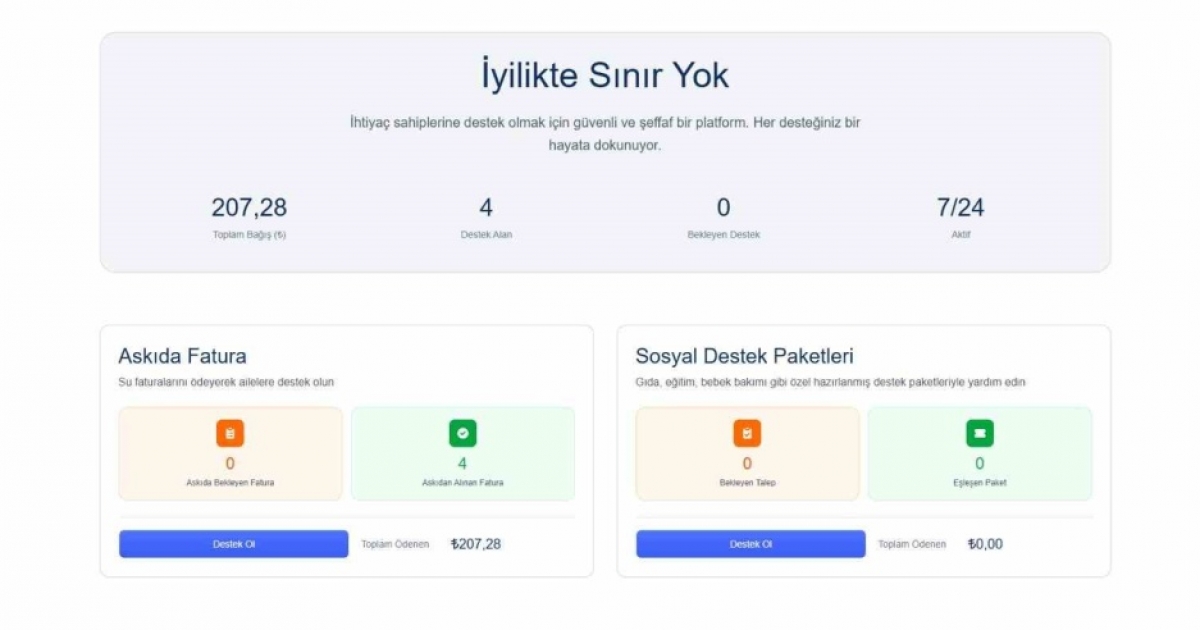Click the Su faturalarını ödeyerek subtitle text
The height and width of the screenshot is (630, 1200).
[x=226, y=382]
